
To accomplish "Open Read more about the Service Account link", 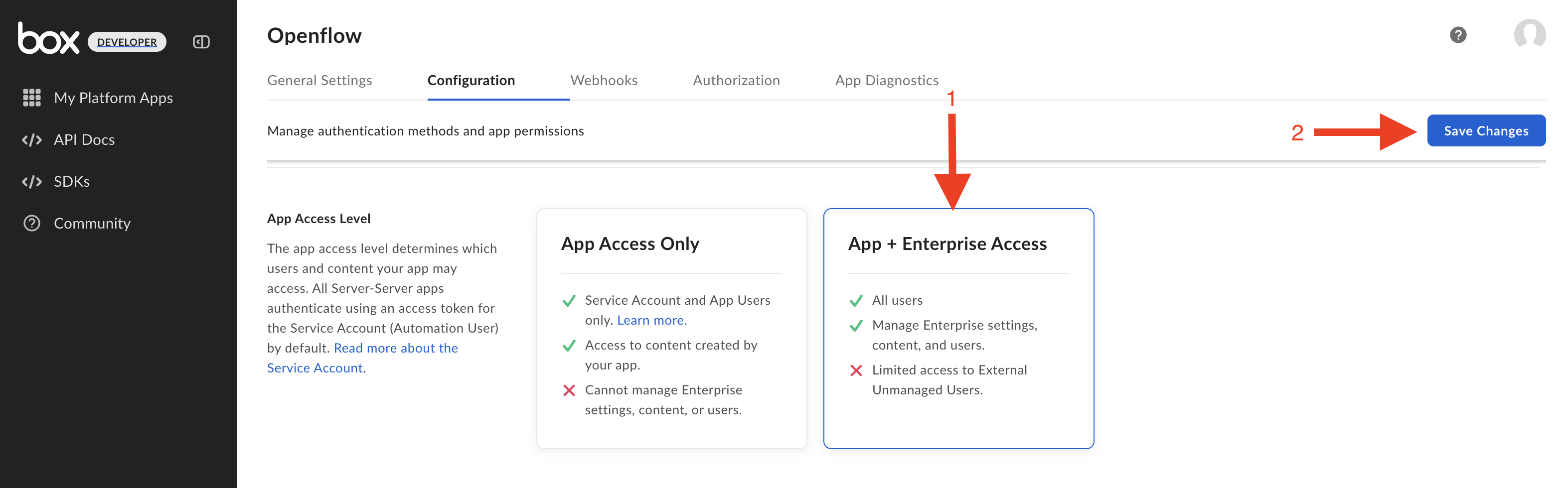I will [x=396, y=348].
